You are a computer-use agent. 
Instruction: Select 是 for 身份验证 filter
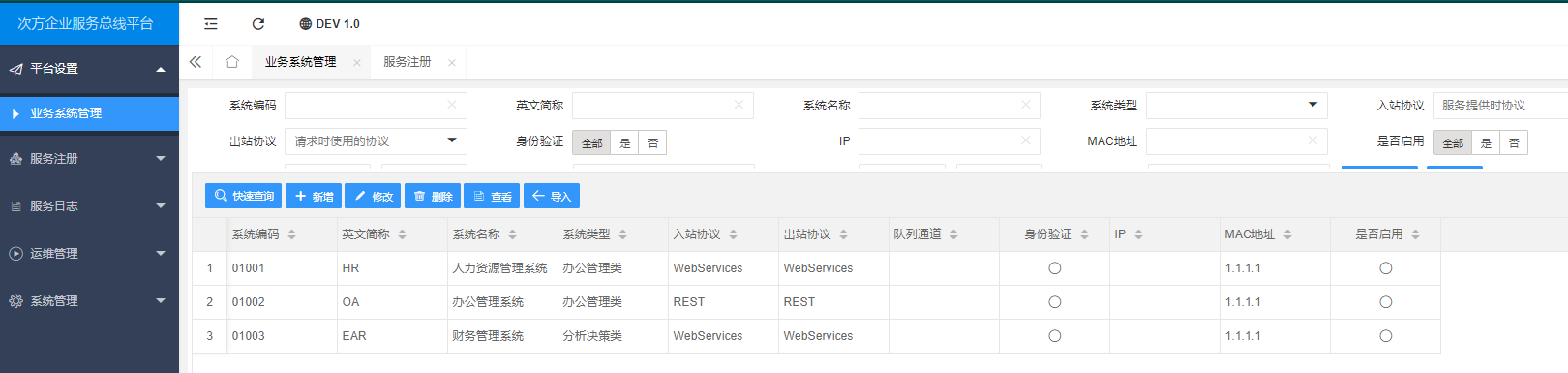625,142
